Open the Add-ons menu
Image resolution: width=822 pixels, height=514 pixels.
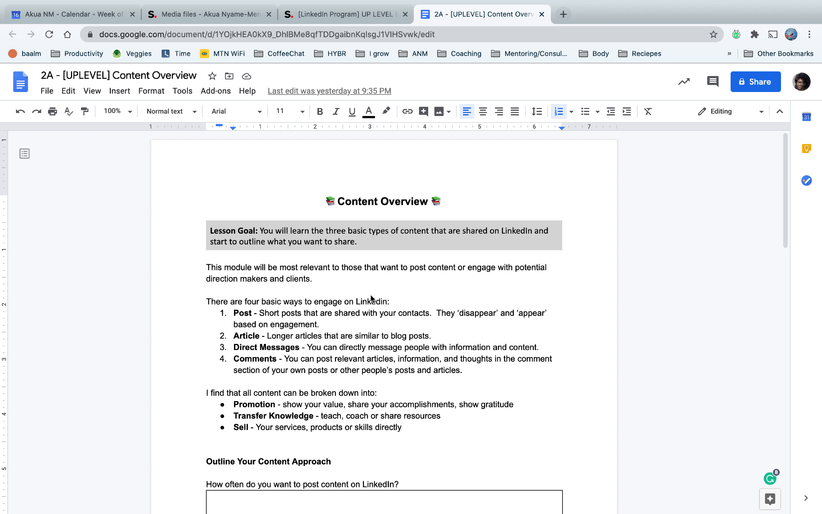215,91
